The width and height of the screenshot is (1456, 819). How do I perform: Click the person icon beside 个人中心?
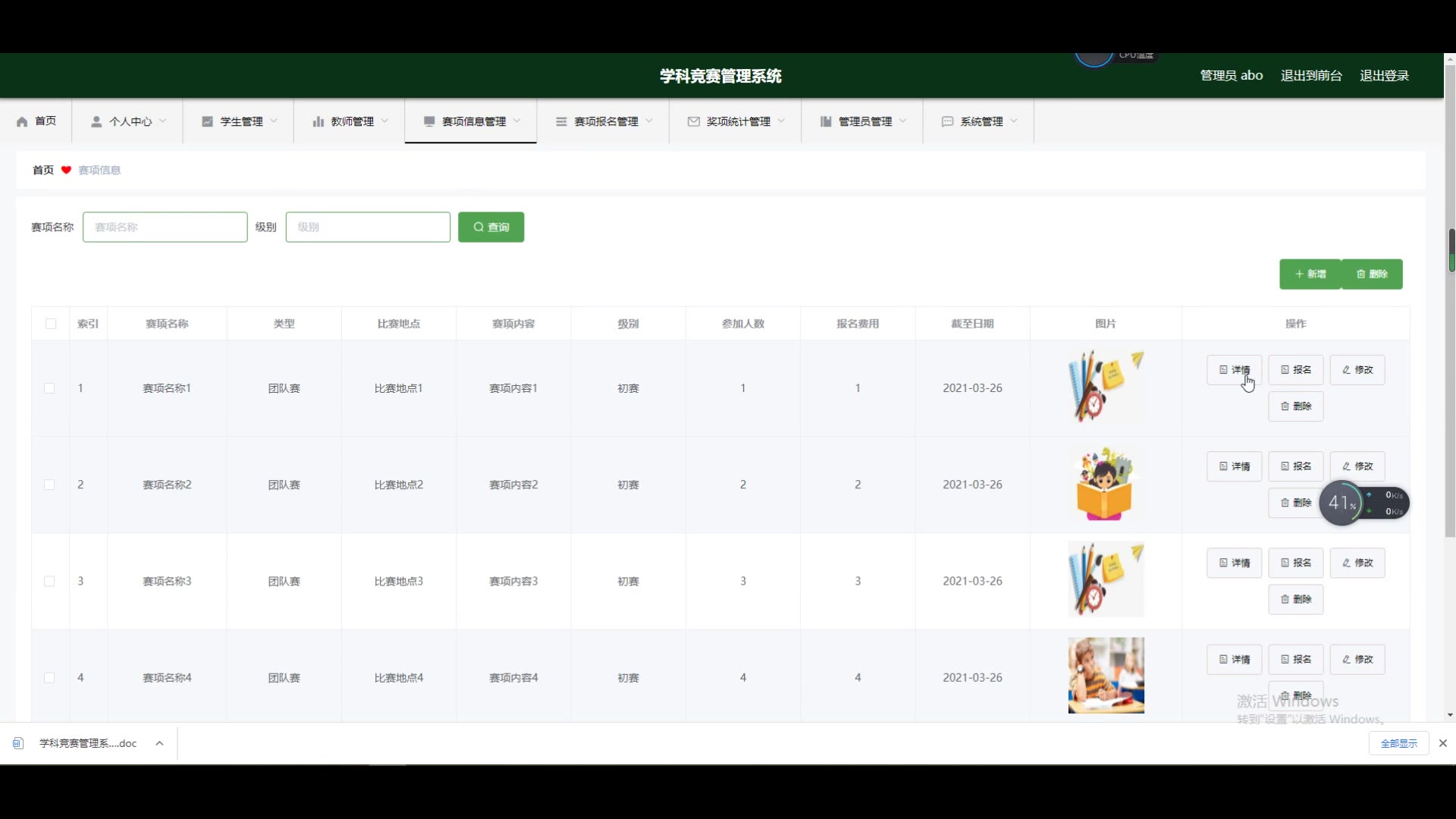pos(96,121)
